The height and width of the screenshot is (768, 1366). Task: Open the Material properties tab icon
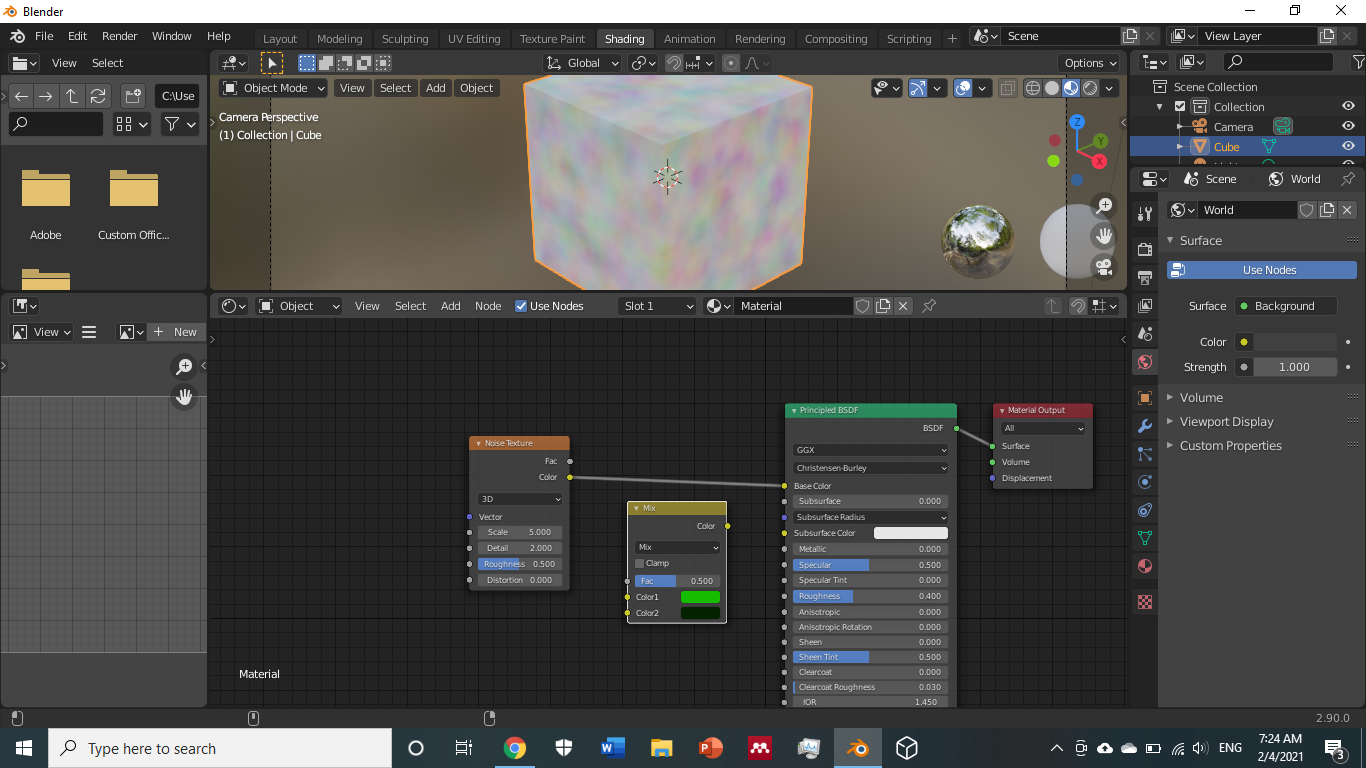point(1145,566)
